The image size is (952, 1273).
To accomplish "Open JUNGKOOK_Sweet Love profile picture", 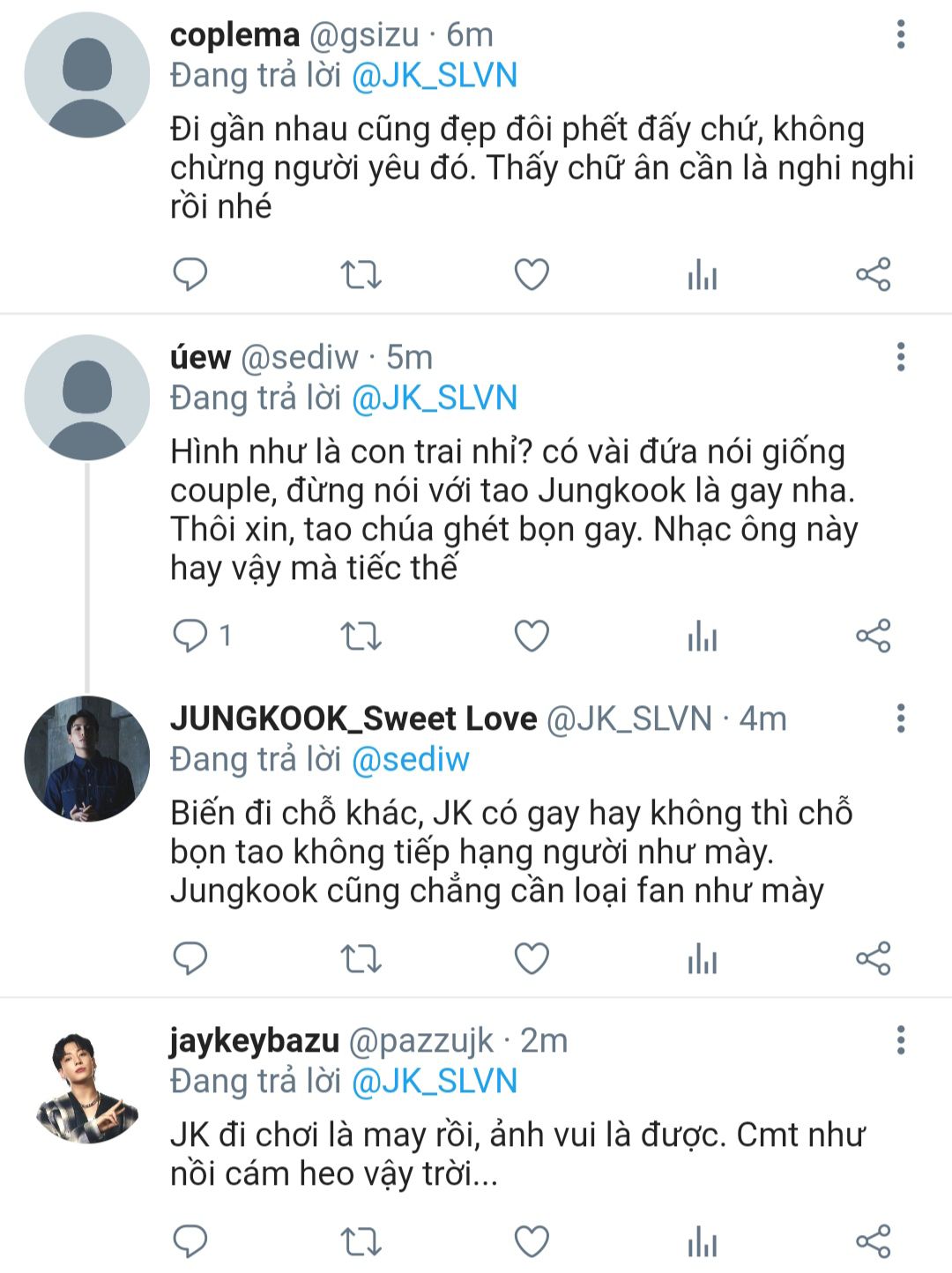I will coord(86,758).
